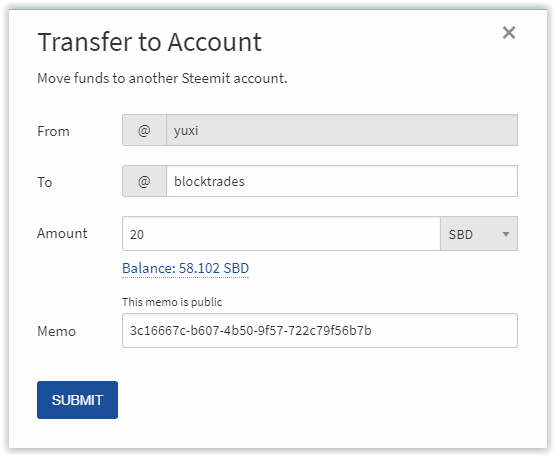Click the 'This memo is public' notice

click(172, 302)
